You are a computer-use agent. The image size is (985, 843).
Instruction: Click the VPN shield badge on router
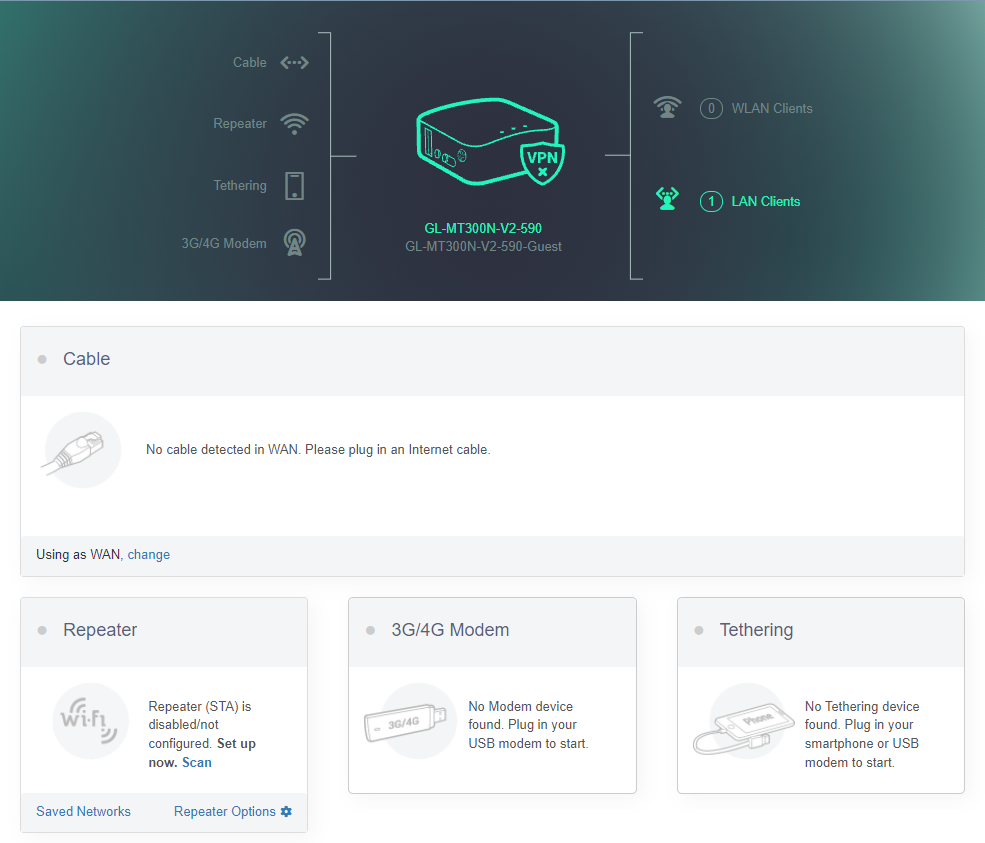tap(543, 162)
